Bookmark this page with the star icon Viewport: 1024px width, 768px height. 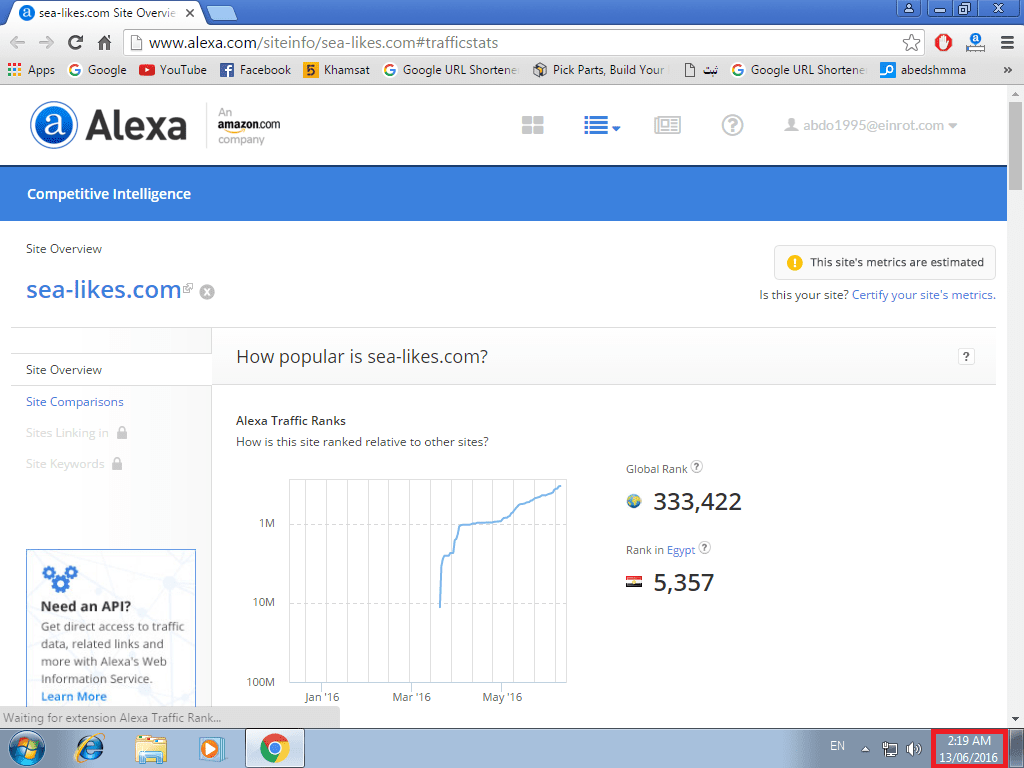click(911, 43)
